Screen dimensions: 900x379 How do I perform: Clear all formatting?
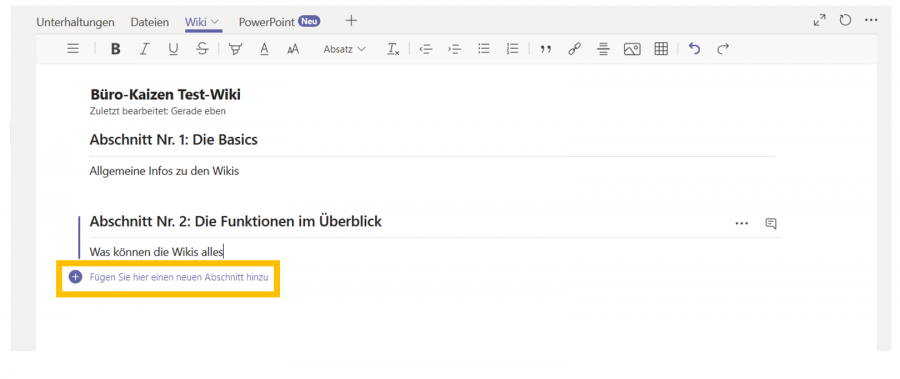click(393, 49)
